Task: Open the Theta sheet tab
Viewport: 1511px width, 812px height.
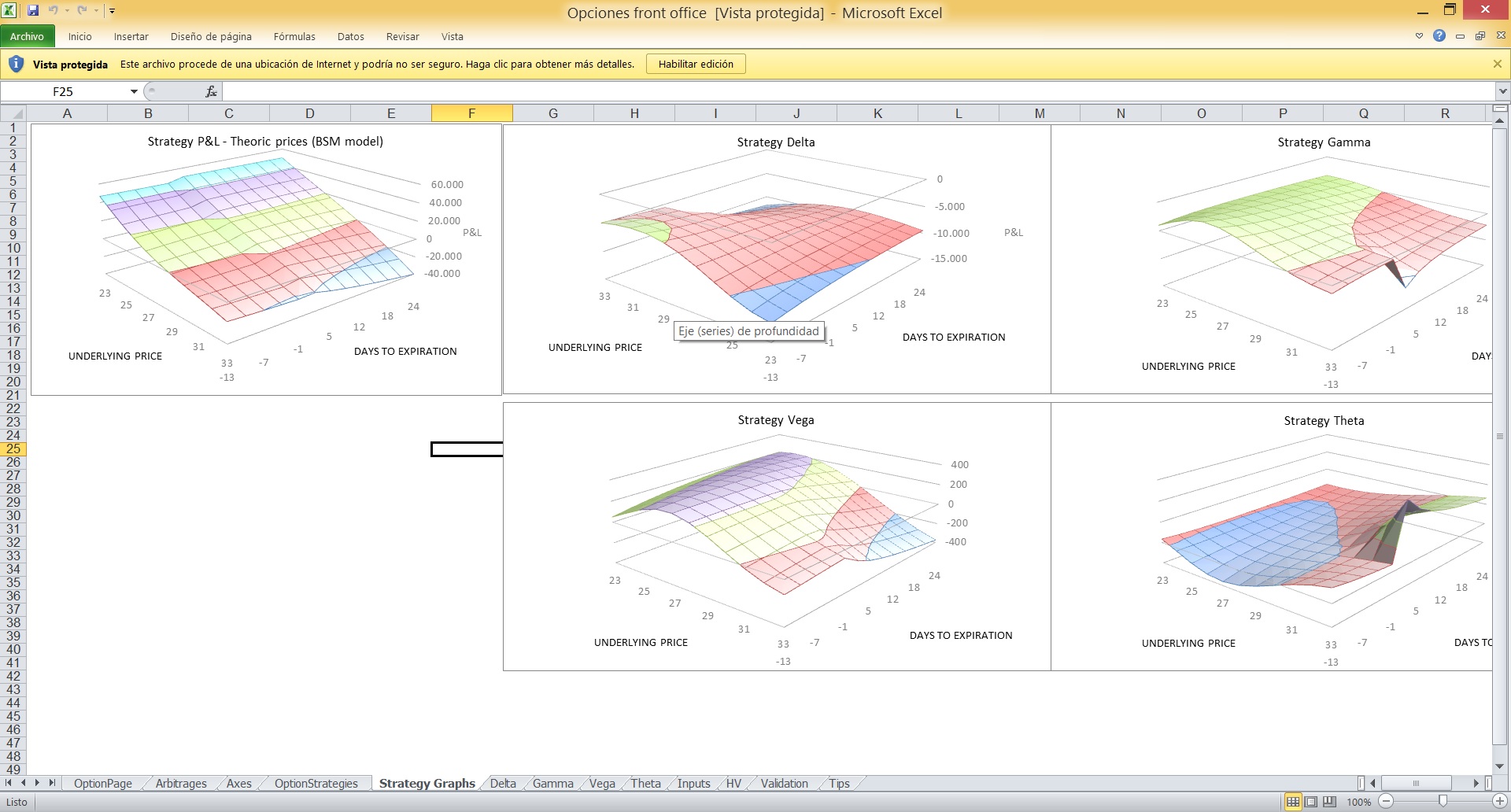Action: click(645, 783)
